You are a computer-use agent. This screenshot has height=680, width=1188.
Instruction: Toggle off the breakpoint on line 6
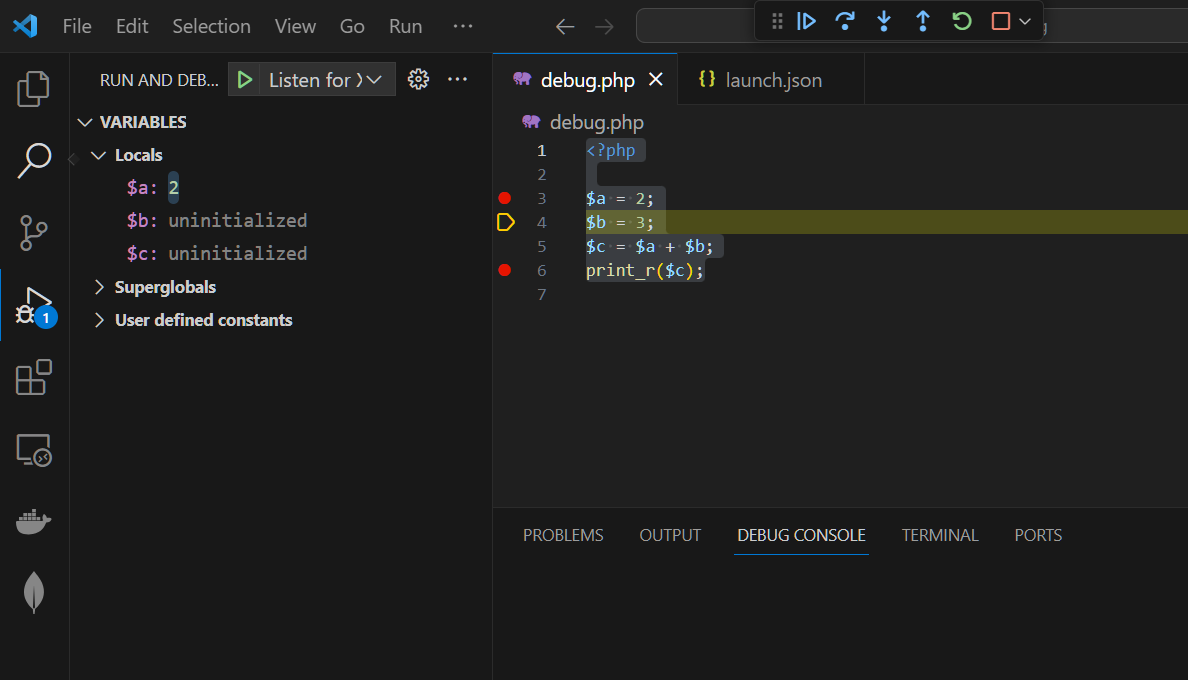coord(505,270)
